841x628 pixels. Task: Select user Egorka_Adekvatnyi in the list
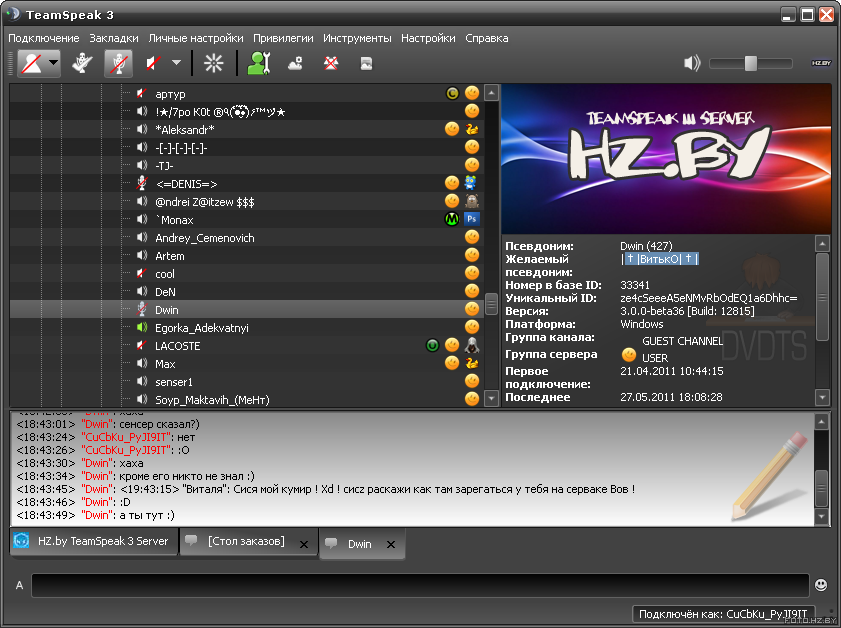pos(202,328)
